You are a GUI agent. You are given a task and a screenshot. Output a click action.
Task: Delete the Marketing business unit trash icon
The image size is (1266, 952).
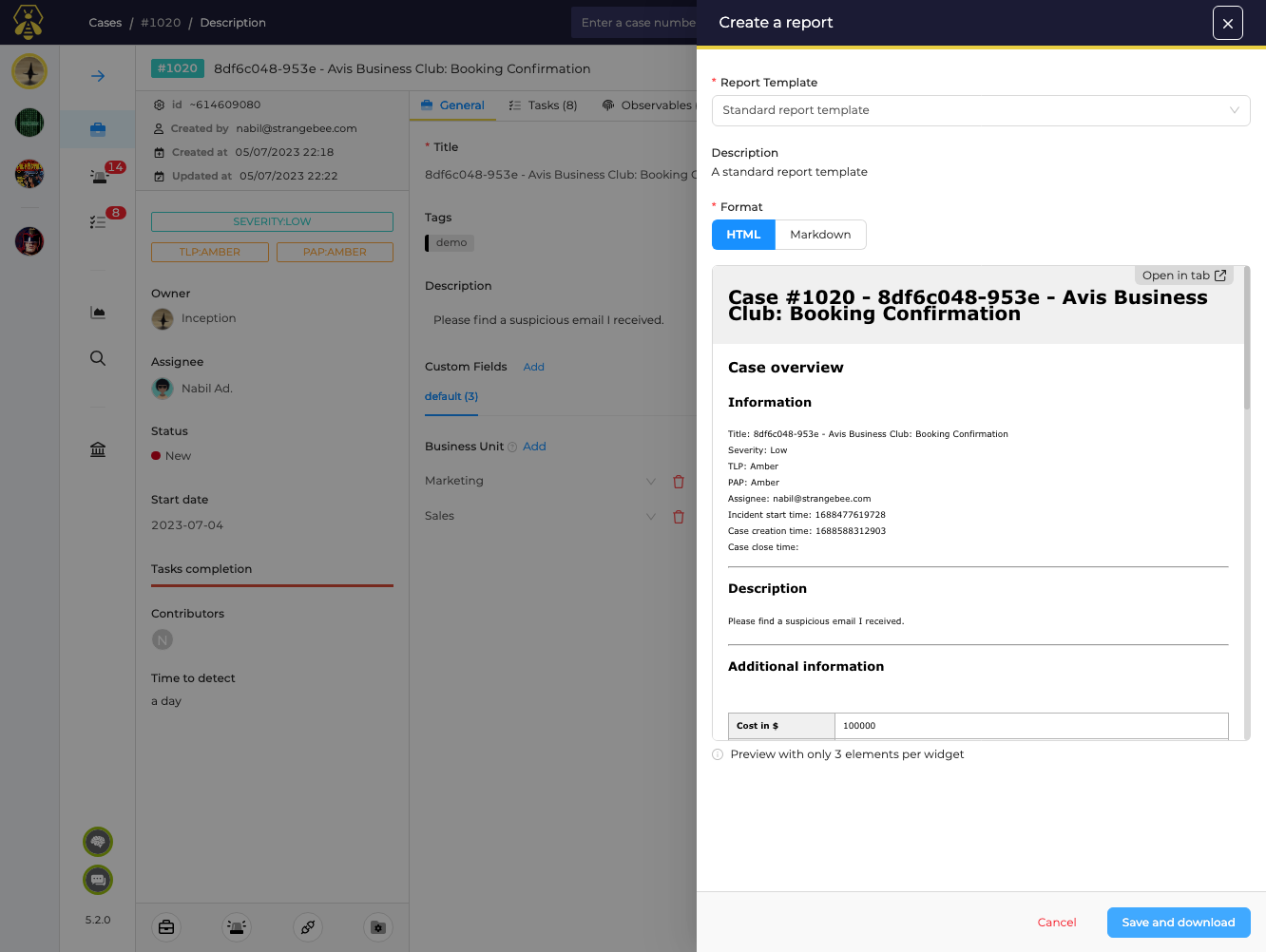[x=679, y=482]
